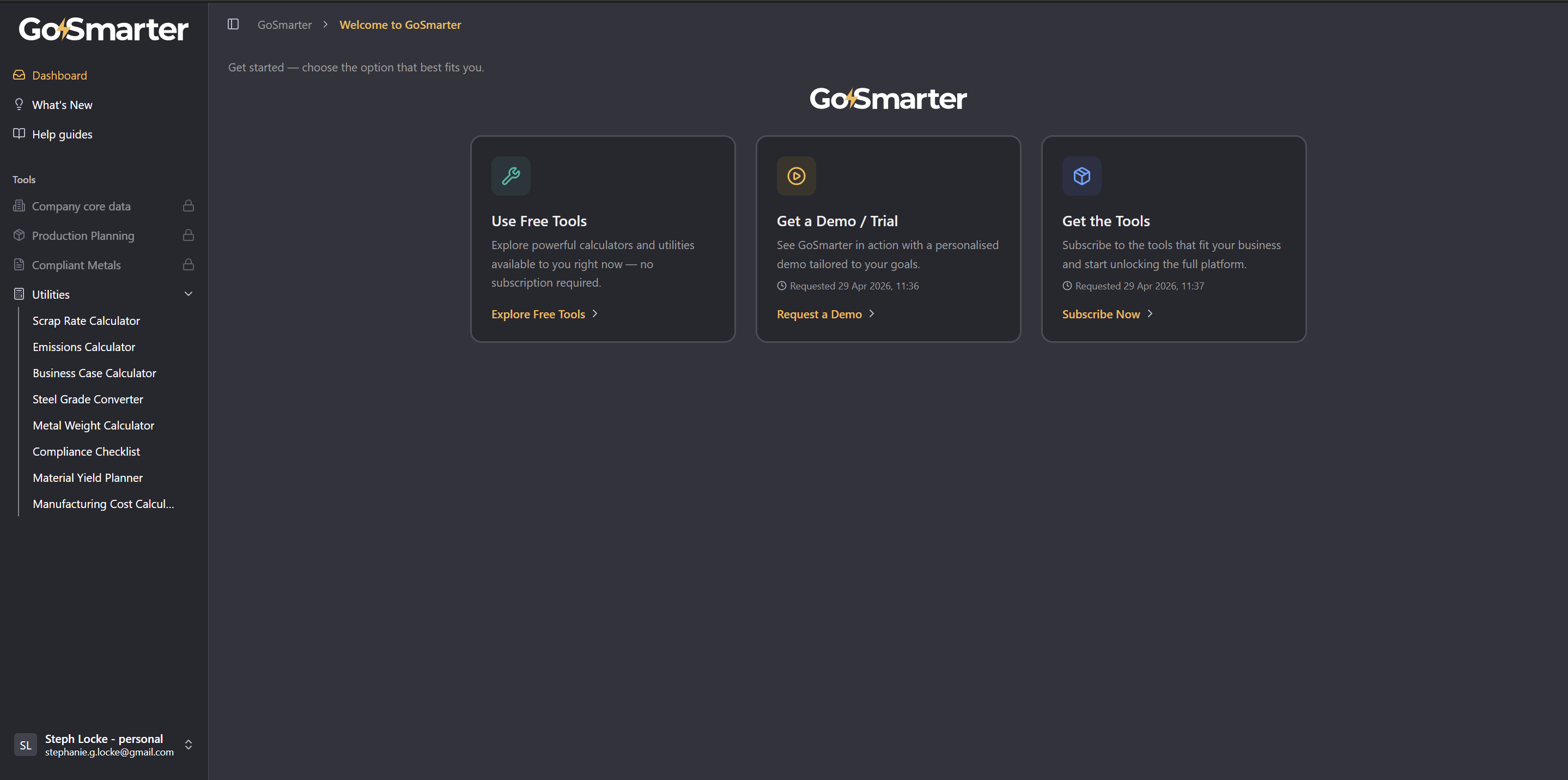Select Production Planning tool
This screenshot has height=780, width=1568.
(83, 235)
